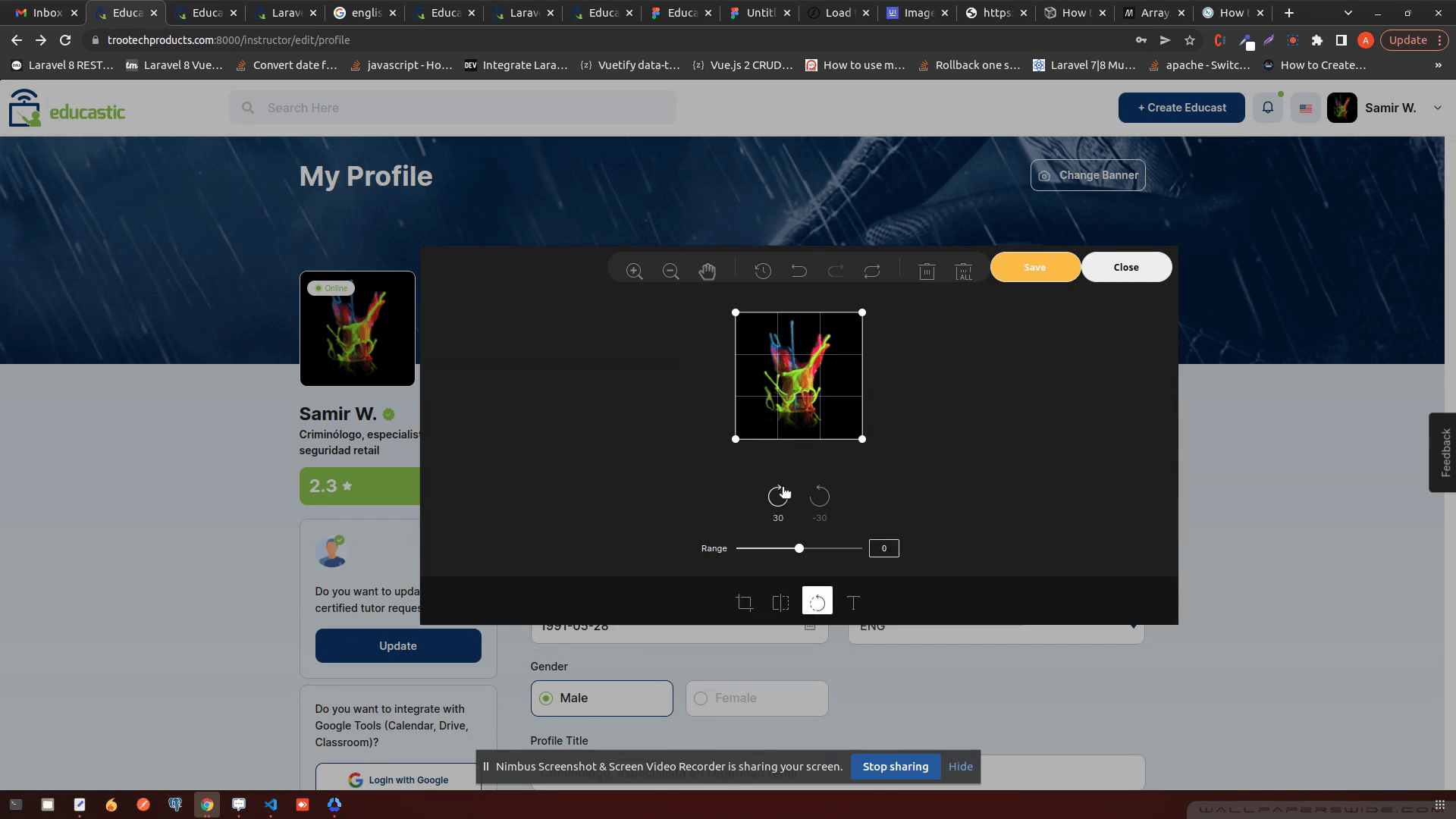Open the pgAdmin elephant icon in taskbar
This screenshot has height=819, width=1456.
pos(175,805)
